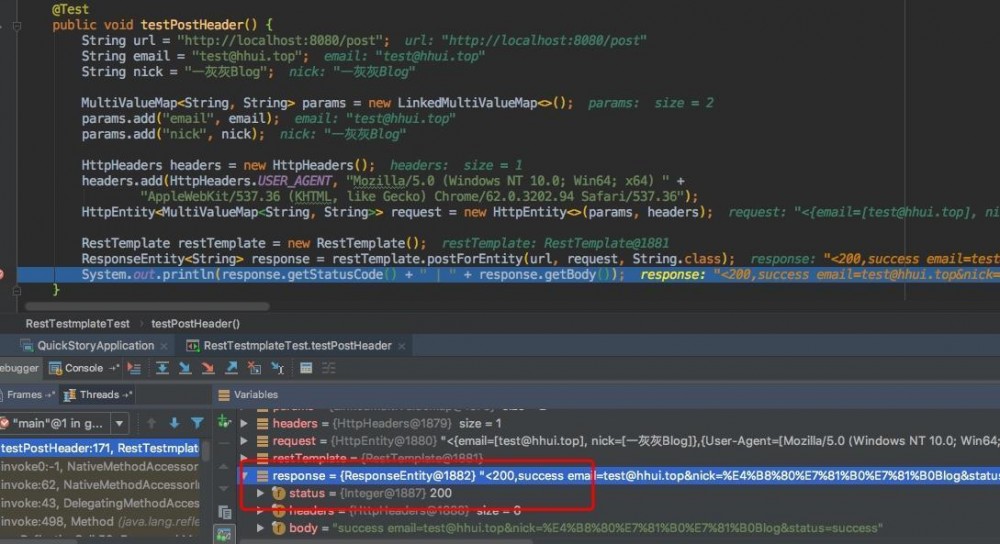
Task: Click the frames list vertical scrollbar
Action: tap(206, 450)
